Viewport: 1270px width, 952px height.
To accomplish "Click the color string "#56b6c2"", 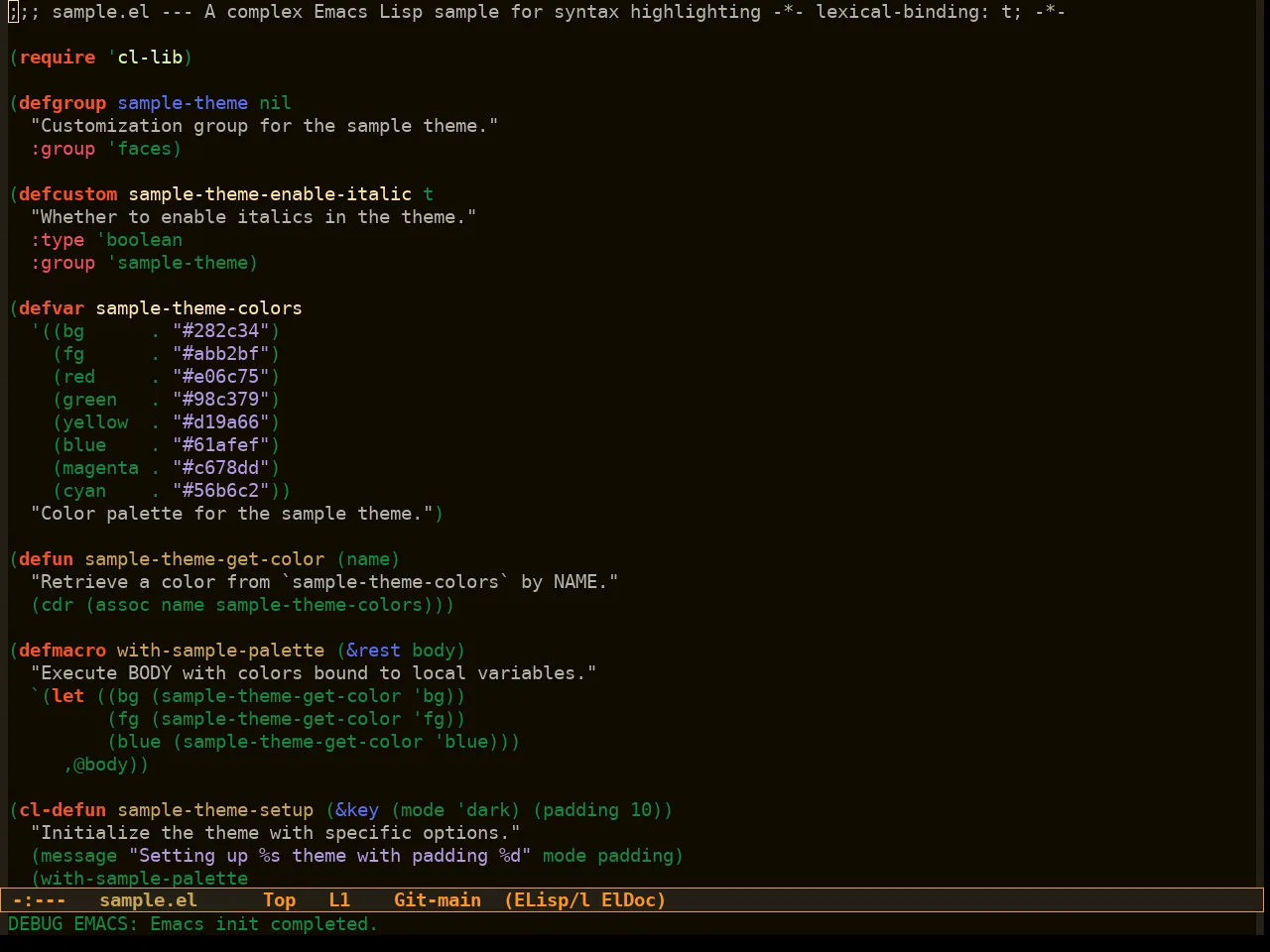I will click(x=221, y=491).
